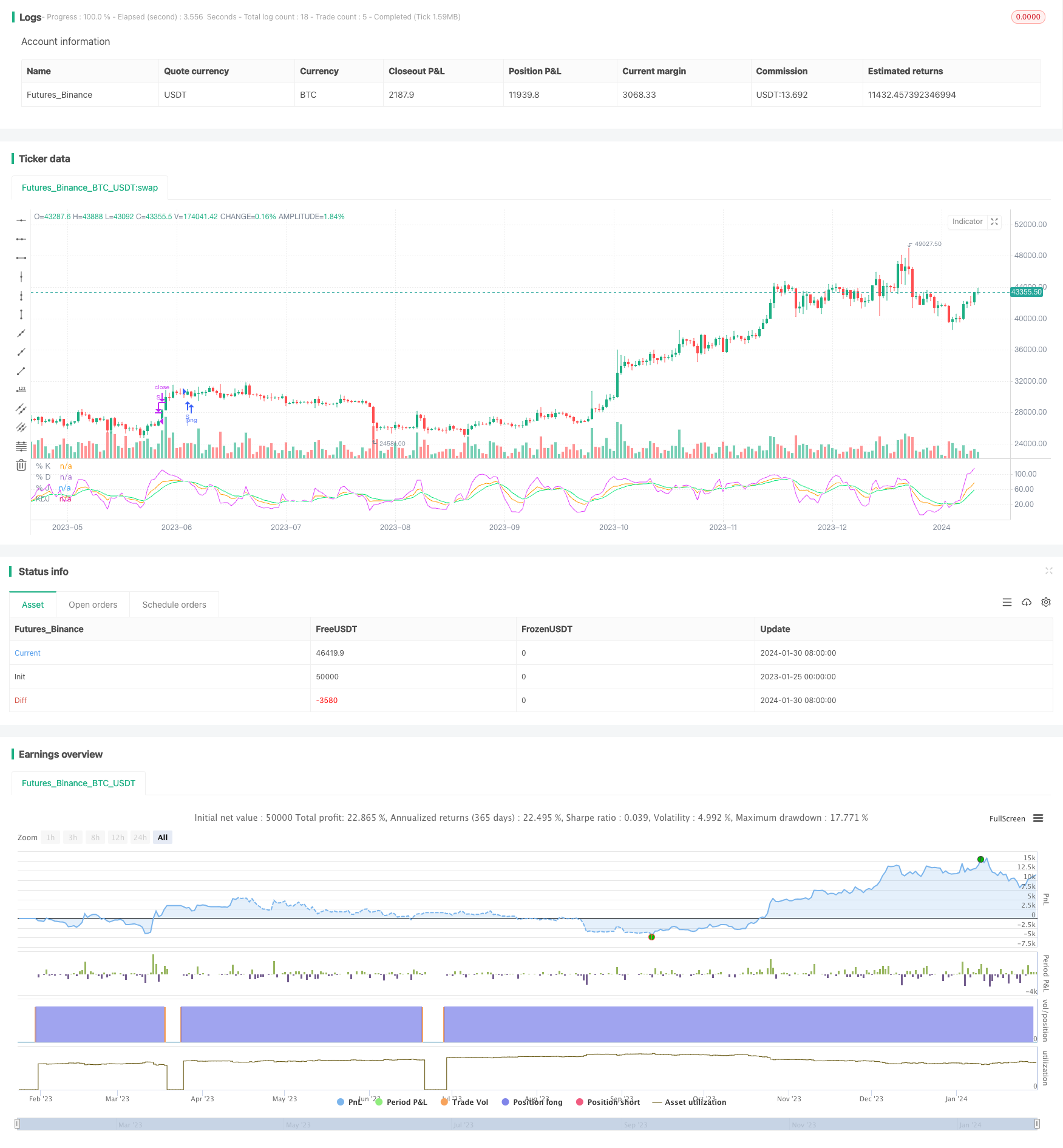Image resolution: width=1063 pixels, height=1148 pixels.
Task: Expand the Status info panel to fullscreen
Action: [1048, 571]
